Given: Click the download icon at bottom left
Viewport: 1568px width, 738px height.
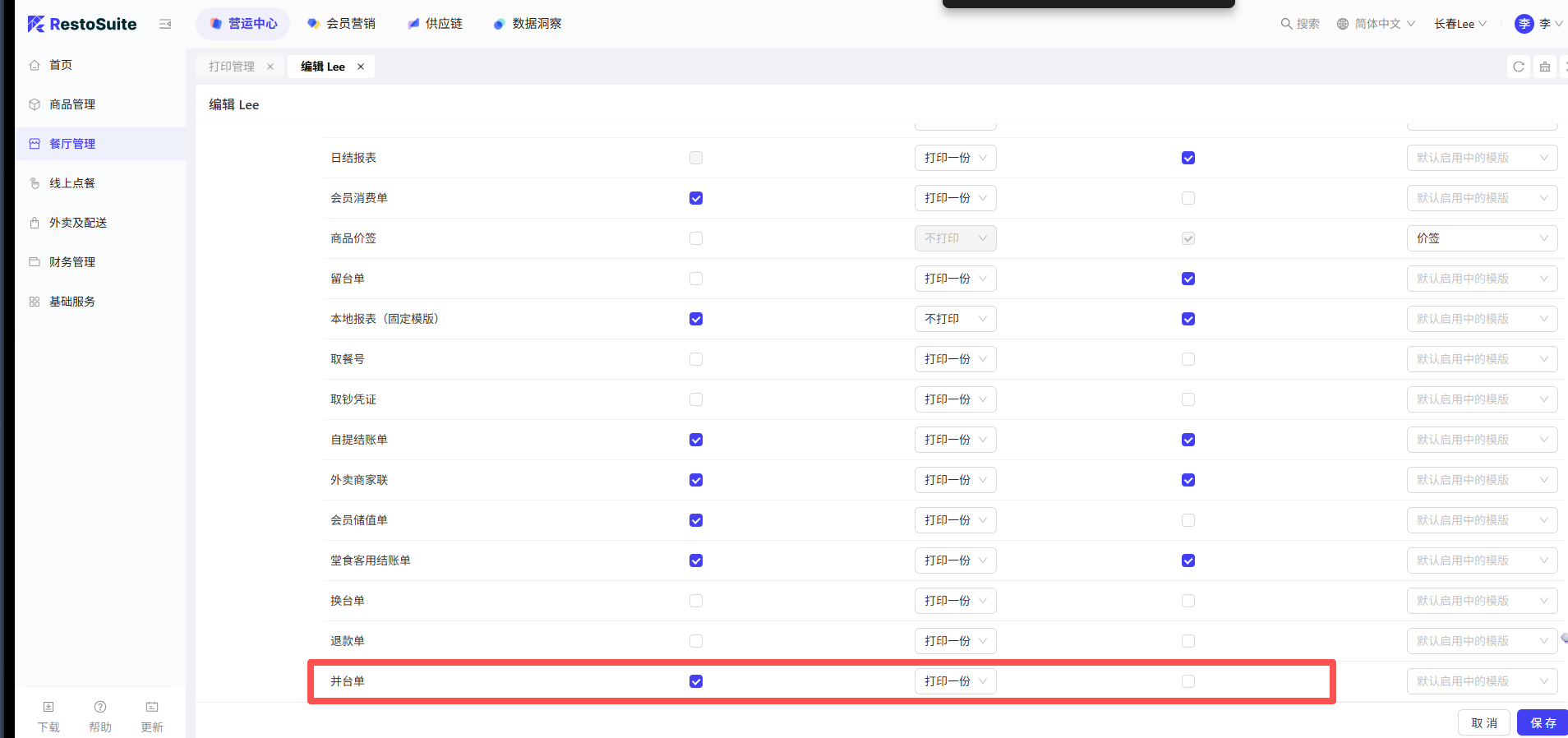Looking at the screenshot, I should coord(48,708).
